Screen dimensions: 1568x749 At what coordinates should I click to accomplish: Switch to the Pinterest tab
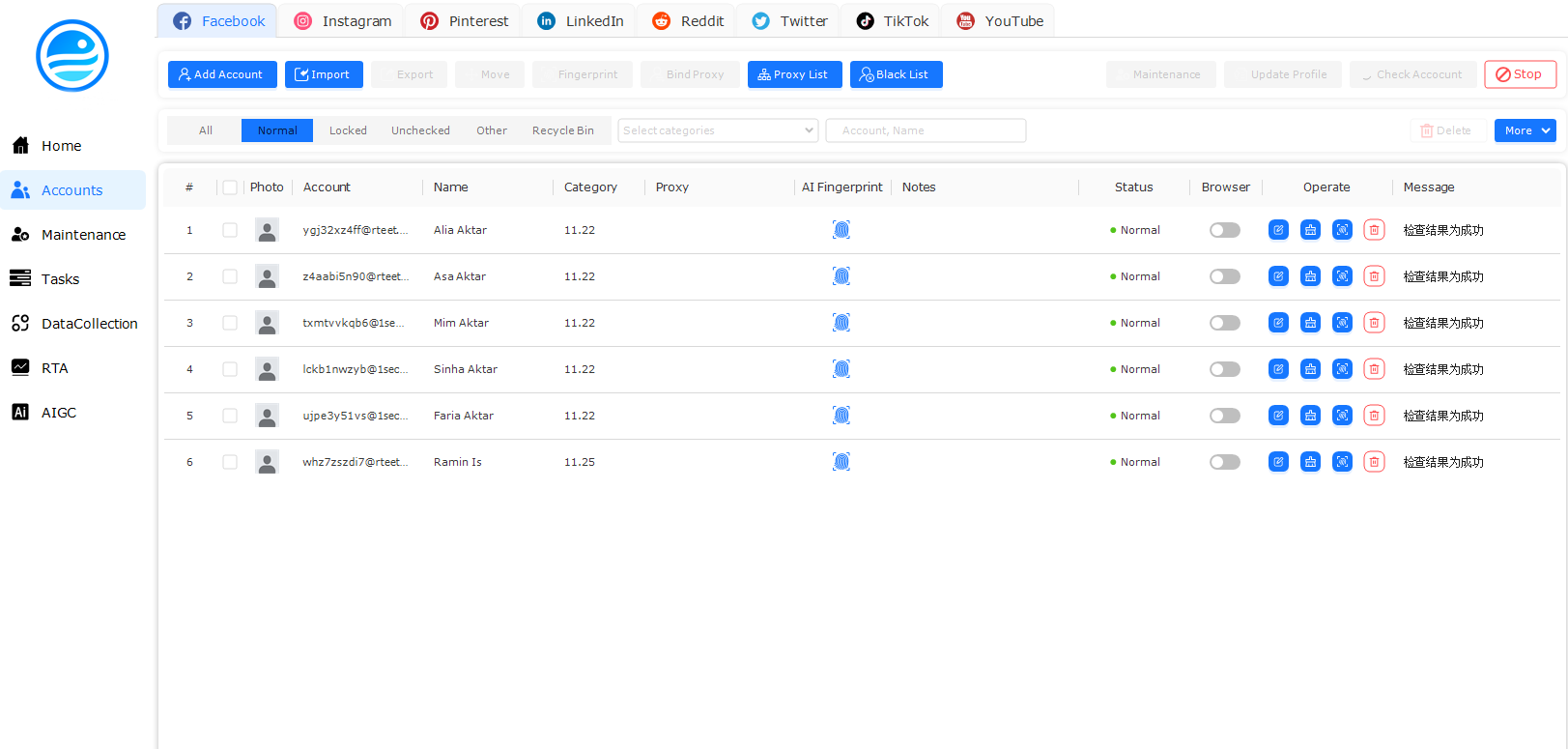pyautogui.click(x=464, y=21)
